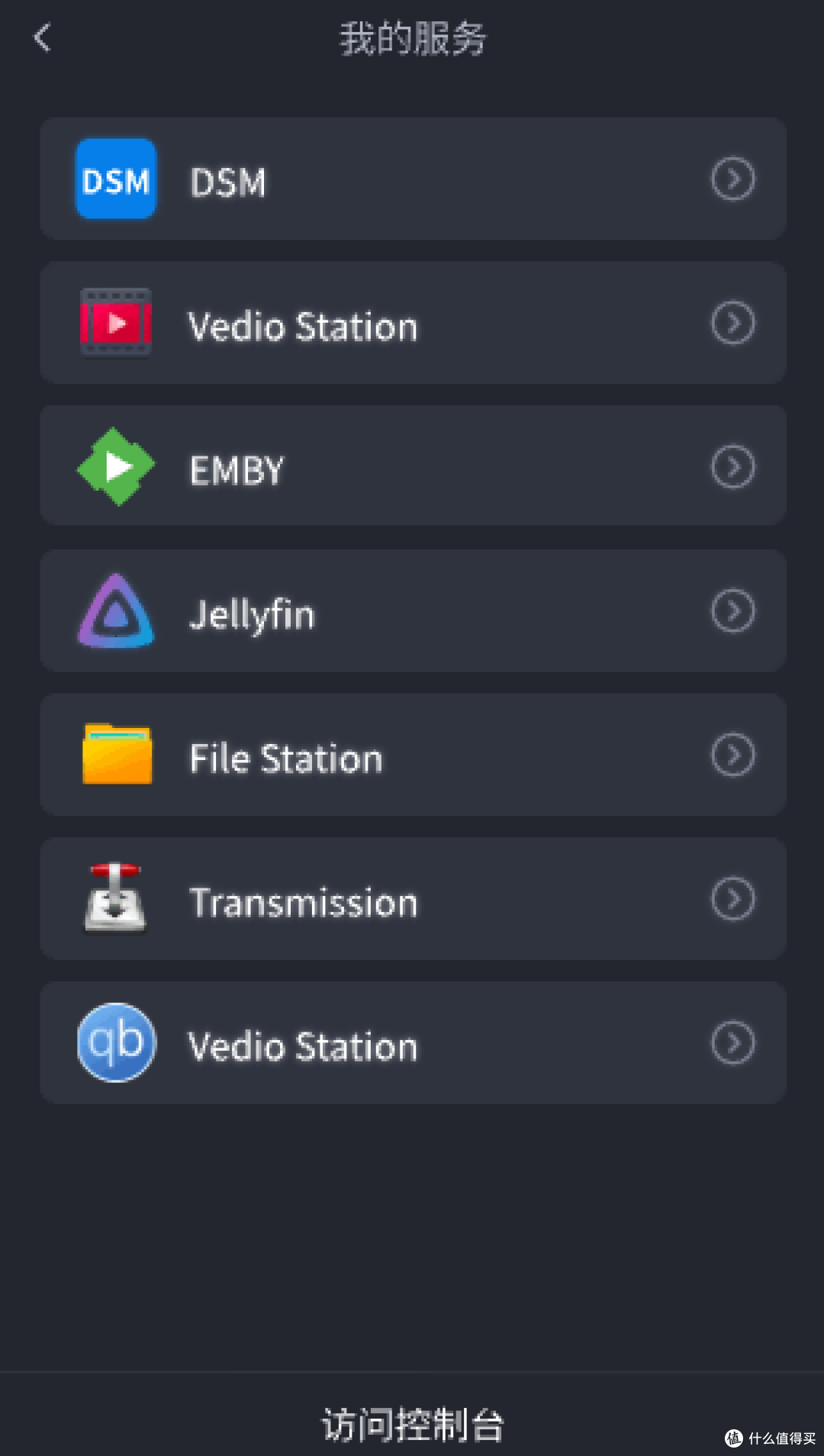
Task: Select the red film Video Station icon
Action: [116, 323]
